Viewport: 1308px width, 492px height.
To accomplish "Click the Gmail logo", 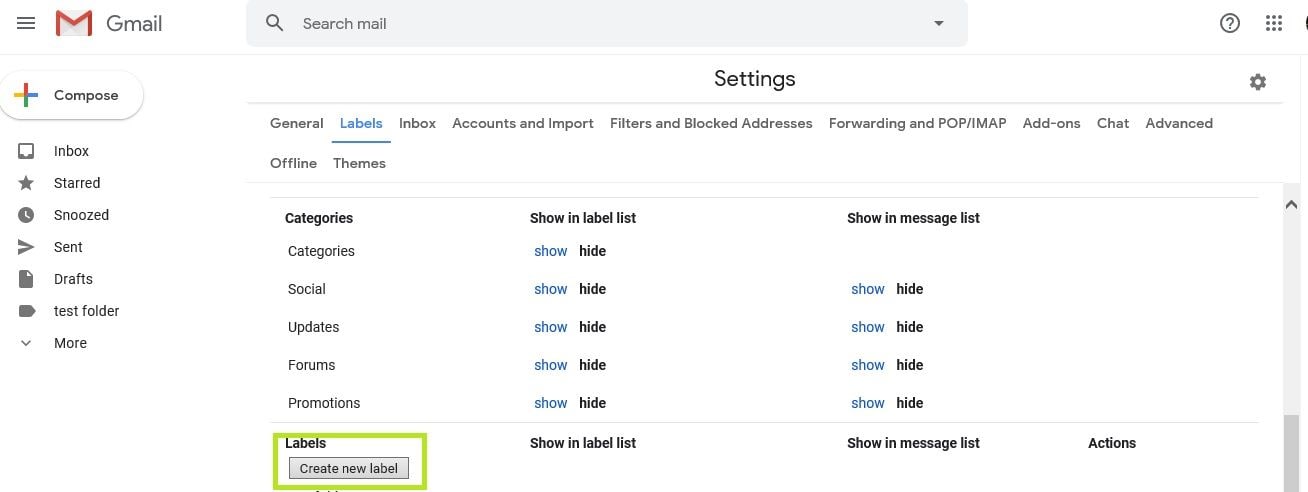I will 109,23.
